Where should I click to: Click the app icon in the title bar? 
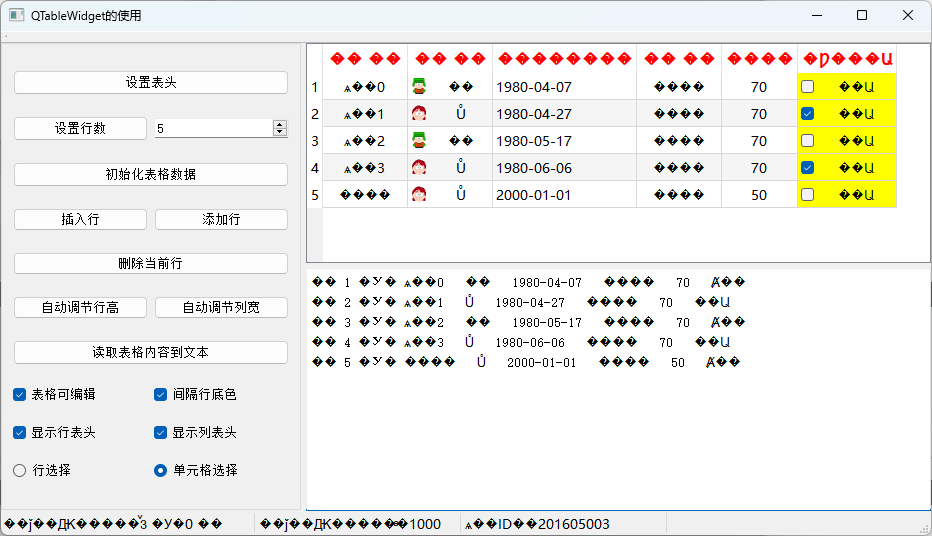[x=16, y=16]
